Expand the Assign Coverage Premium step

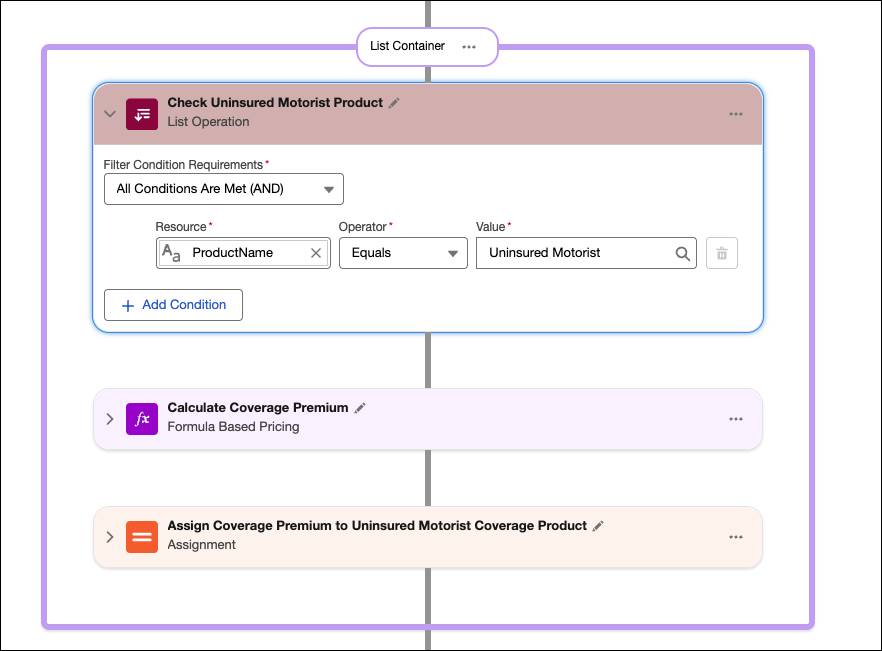click(110, 537)
